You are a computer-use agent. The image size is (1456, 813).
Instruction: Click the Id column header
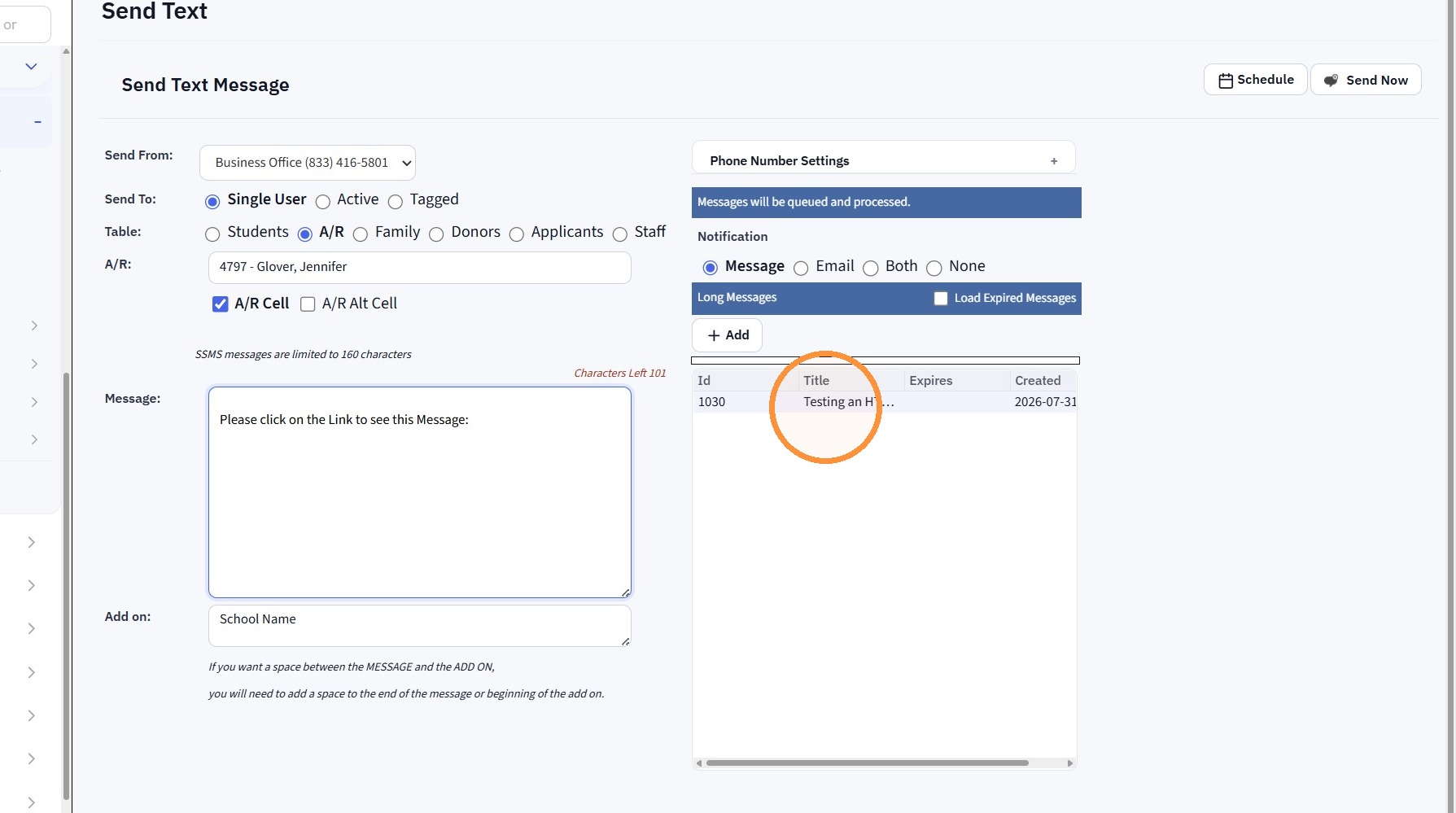point(745,380)
